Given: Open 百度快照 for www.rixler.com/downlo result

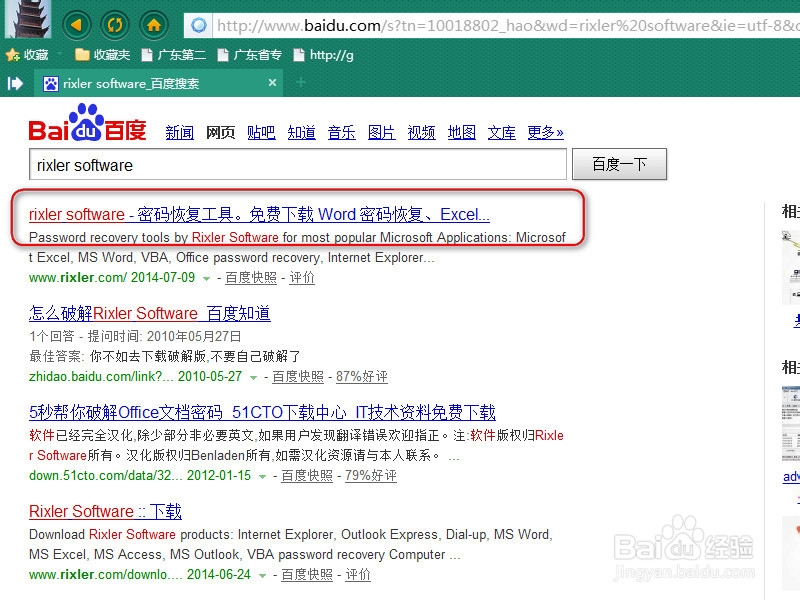Looking at the screenshot, I should click(x=307, y=574).
